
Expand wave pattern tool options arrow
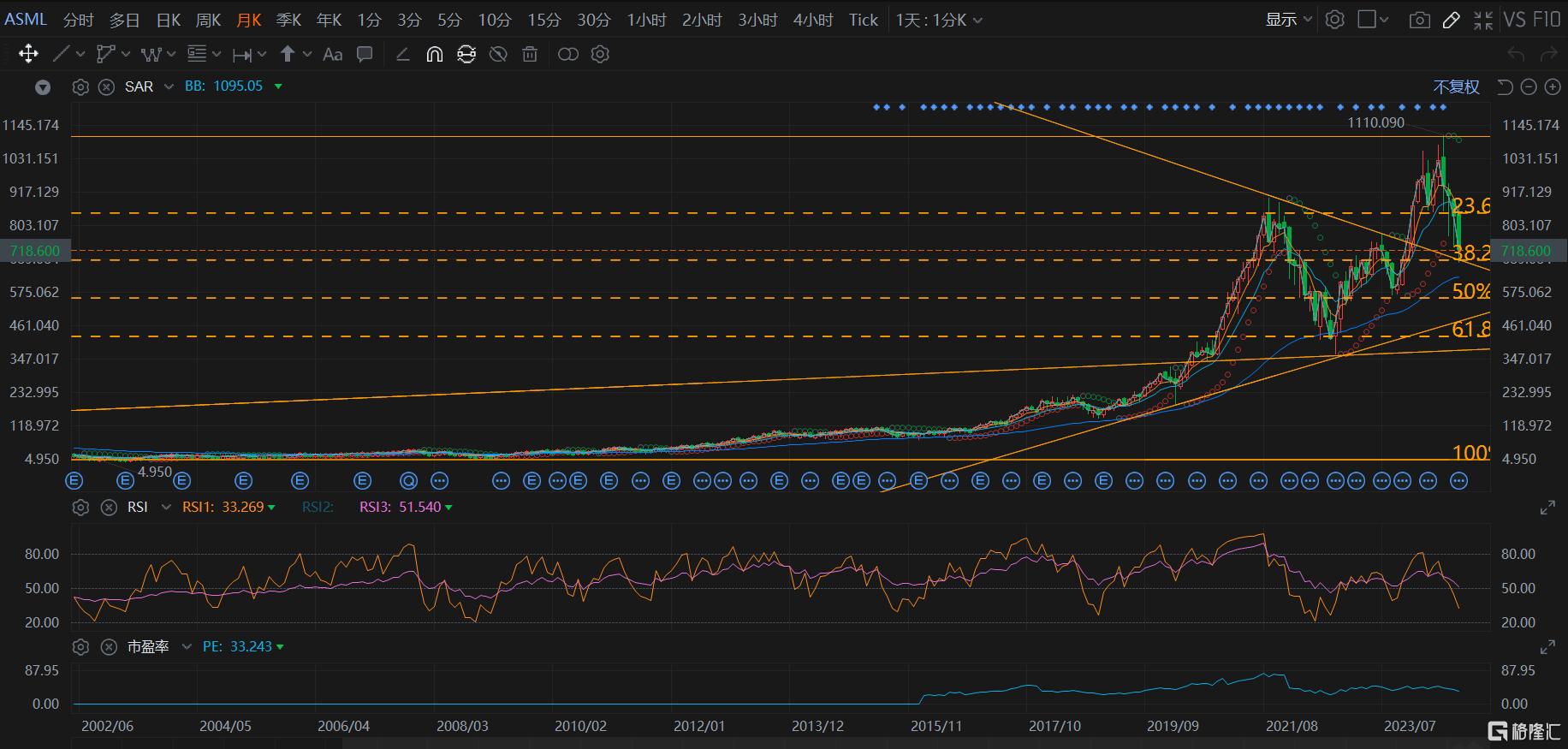170,54
